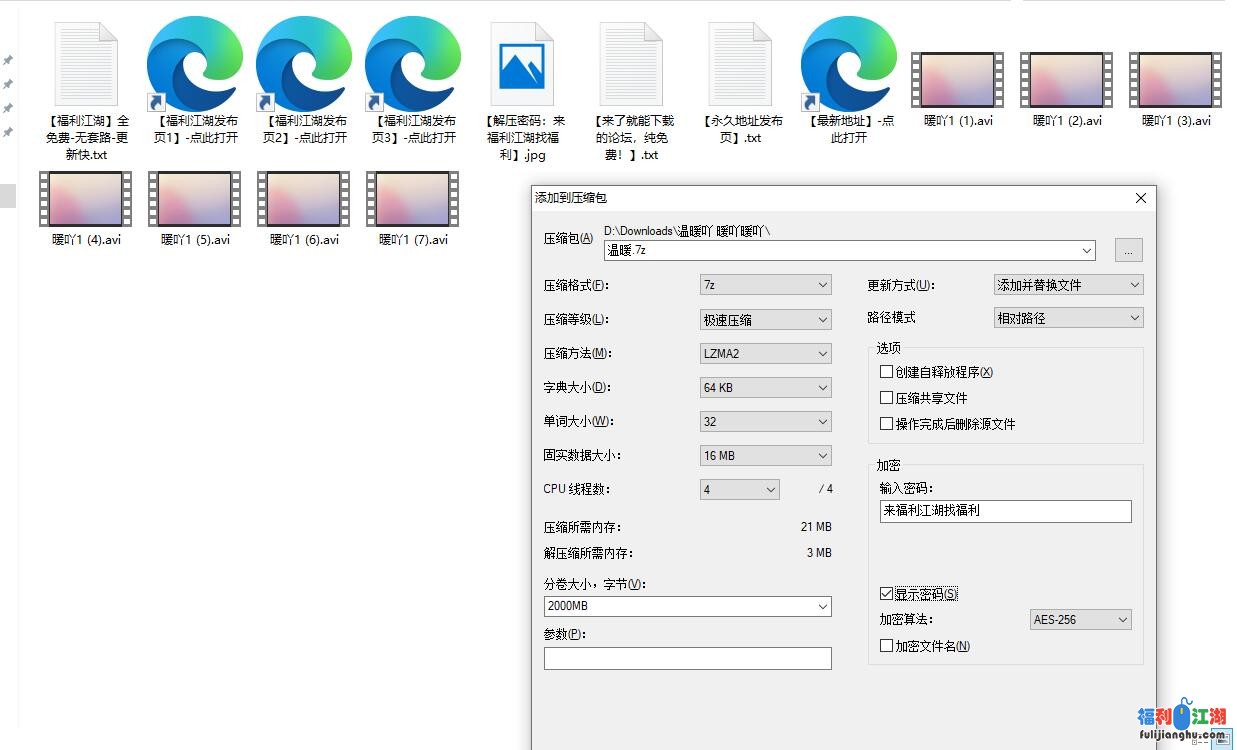This screenshot has width=1237, height=750.
Task: Toggle the 显示密码 checkbox
Action: coord(886,594)
